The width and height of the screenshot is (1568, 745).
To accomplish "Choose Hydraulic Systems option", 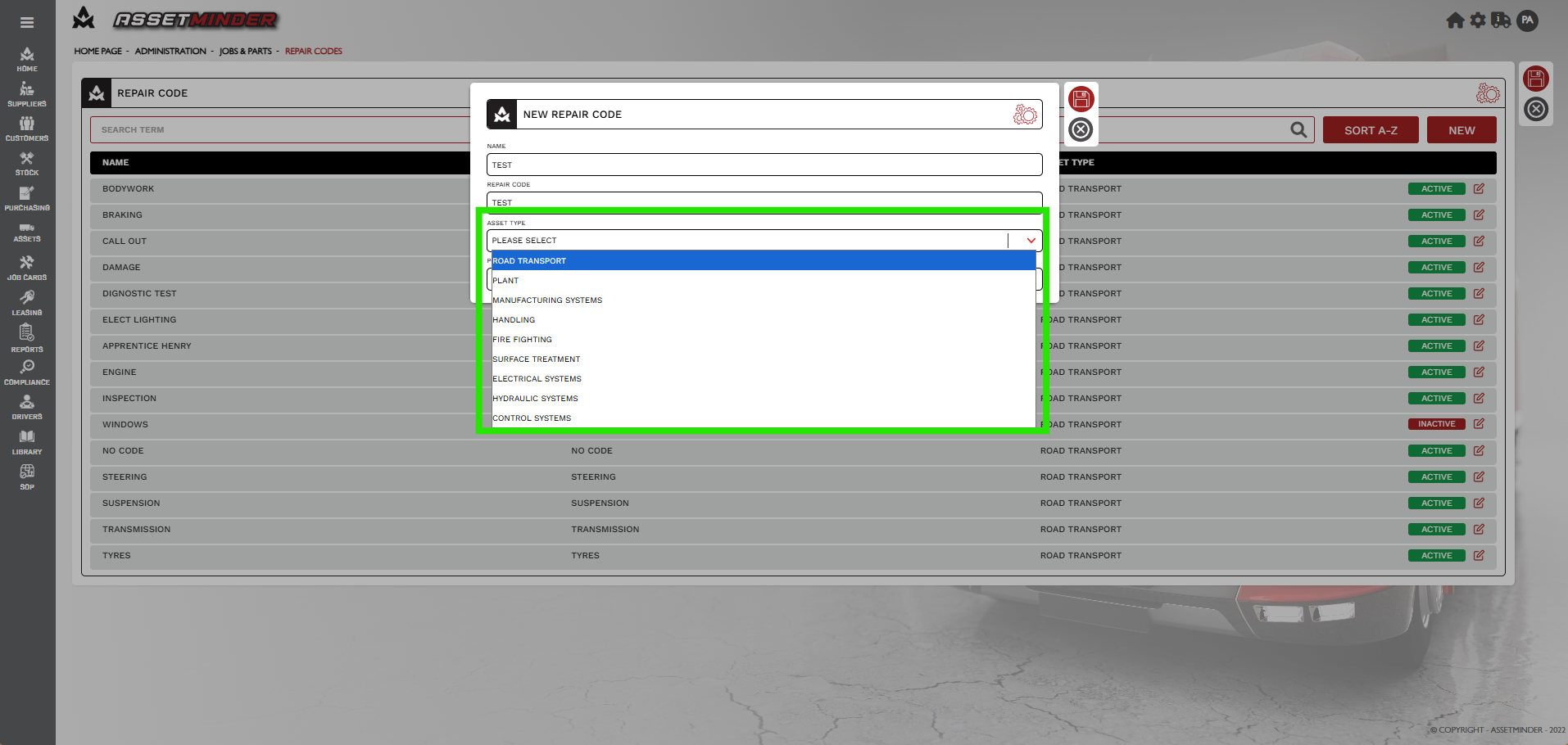I will pos(535,399).
